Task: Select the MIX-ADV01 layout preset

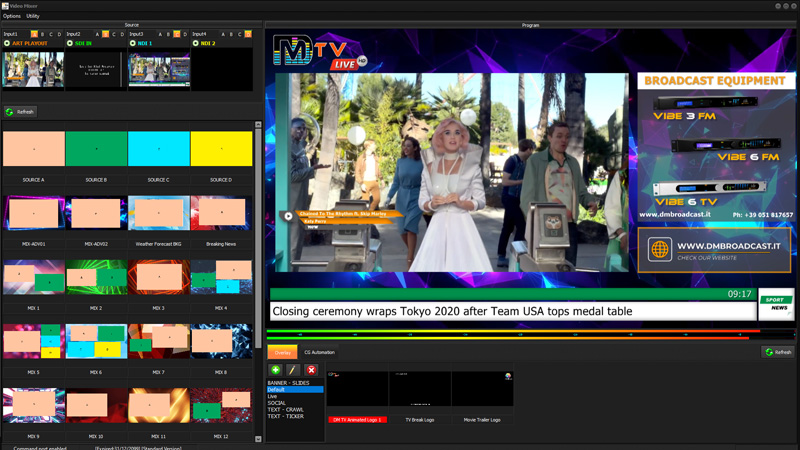Action: [34, 213]
